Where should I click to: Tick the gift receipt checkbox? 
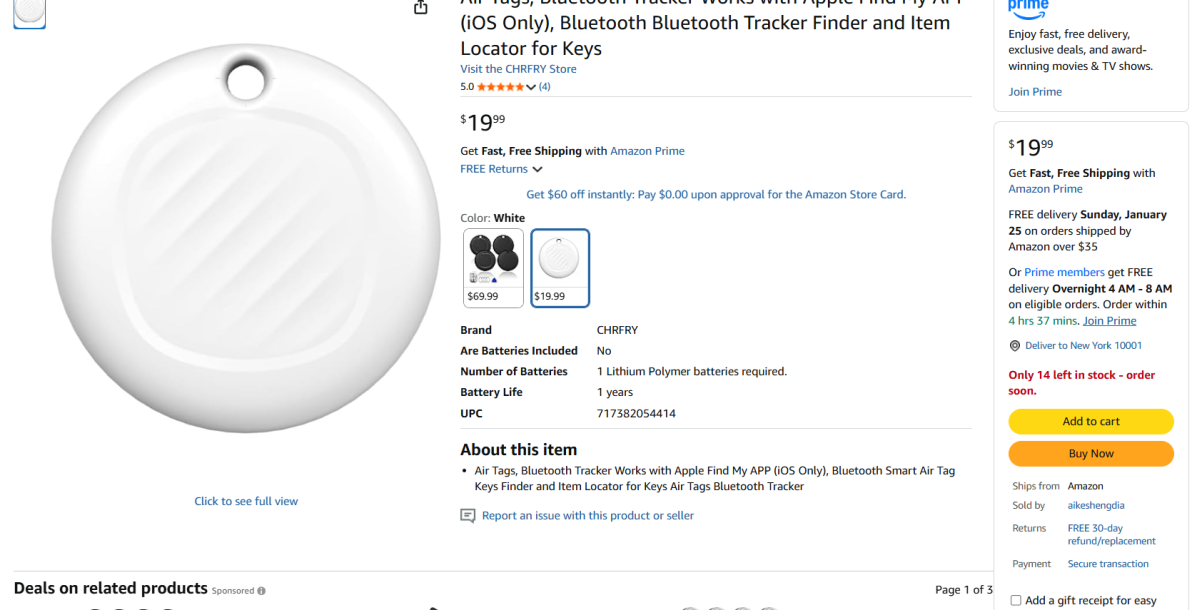[x=1016, y=600]
